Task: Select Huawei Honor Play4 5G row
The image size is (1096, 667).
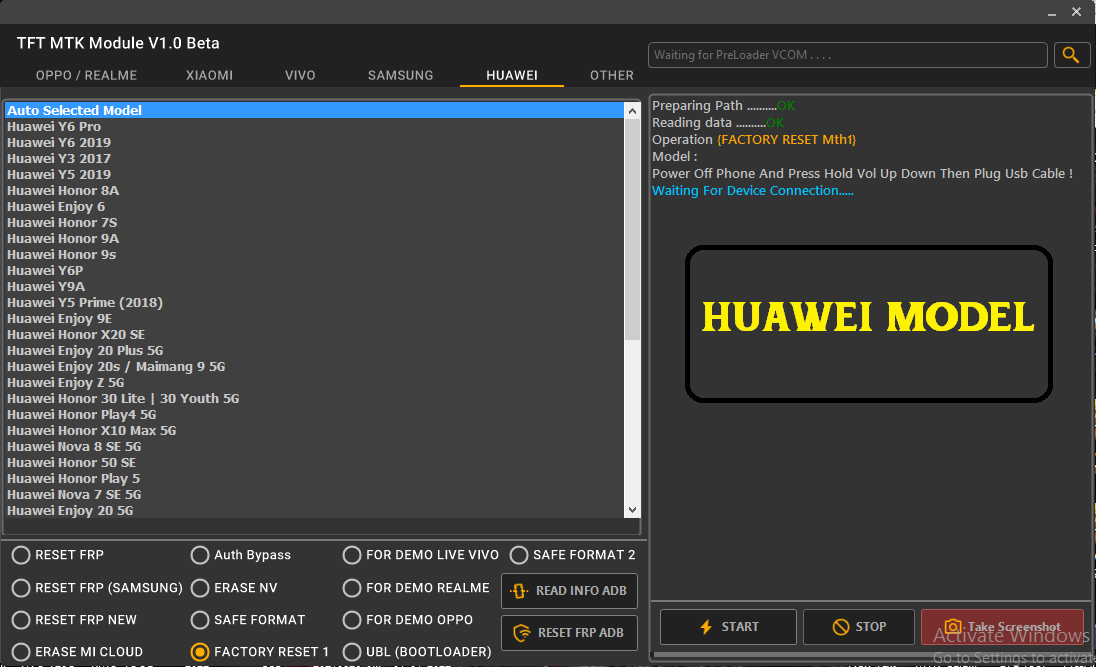Action: point(314,415)
